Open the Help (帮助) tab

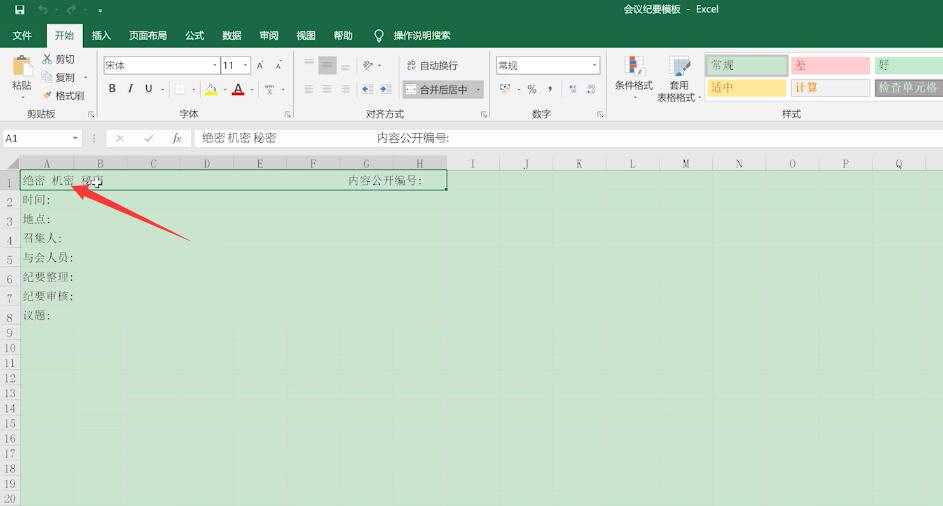coord(343,35)
